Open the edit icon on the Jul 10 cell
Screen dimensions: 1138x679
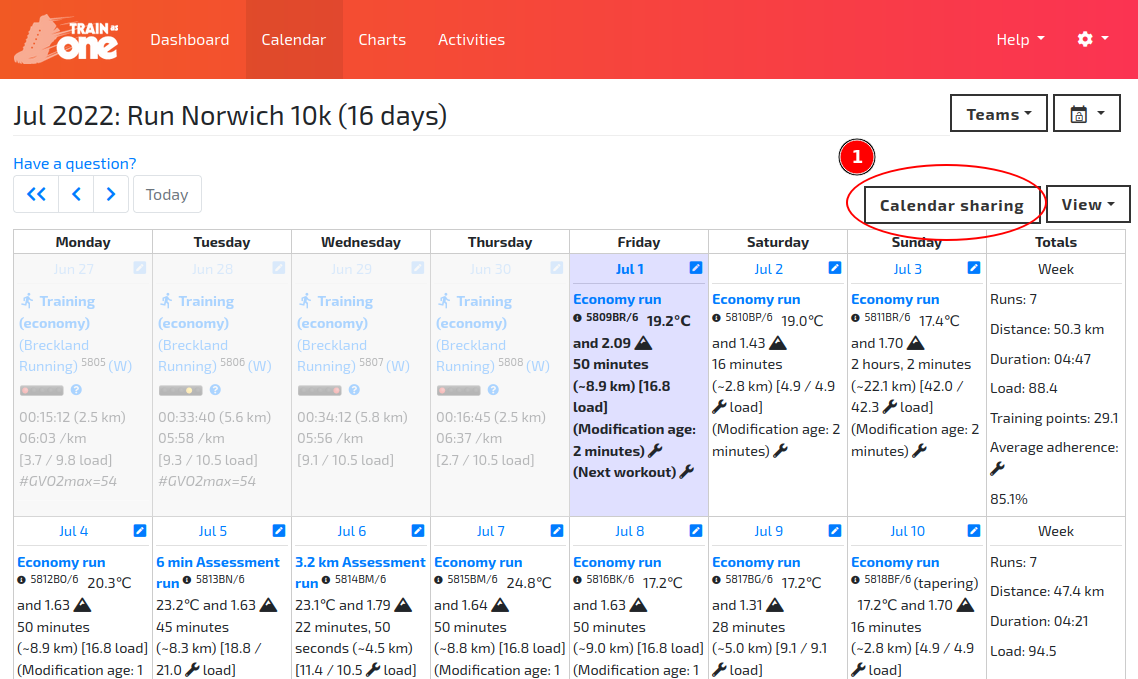972,530
